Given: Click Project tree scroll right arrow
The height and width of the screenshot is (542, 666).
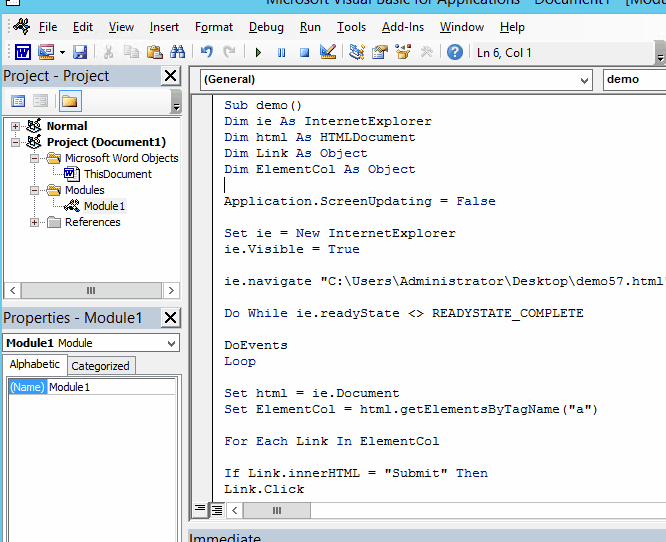Looking at the screenshot, I should (x=171, y=291).
